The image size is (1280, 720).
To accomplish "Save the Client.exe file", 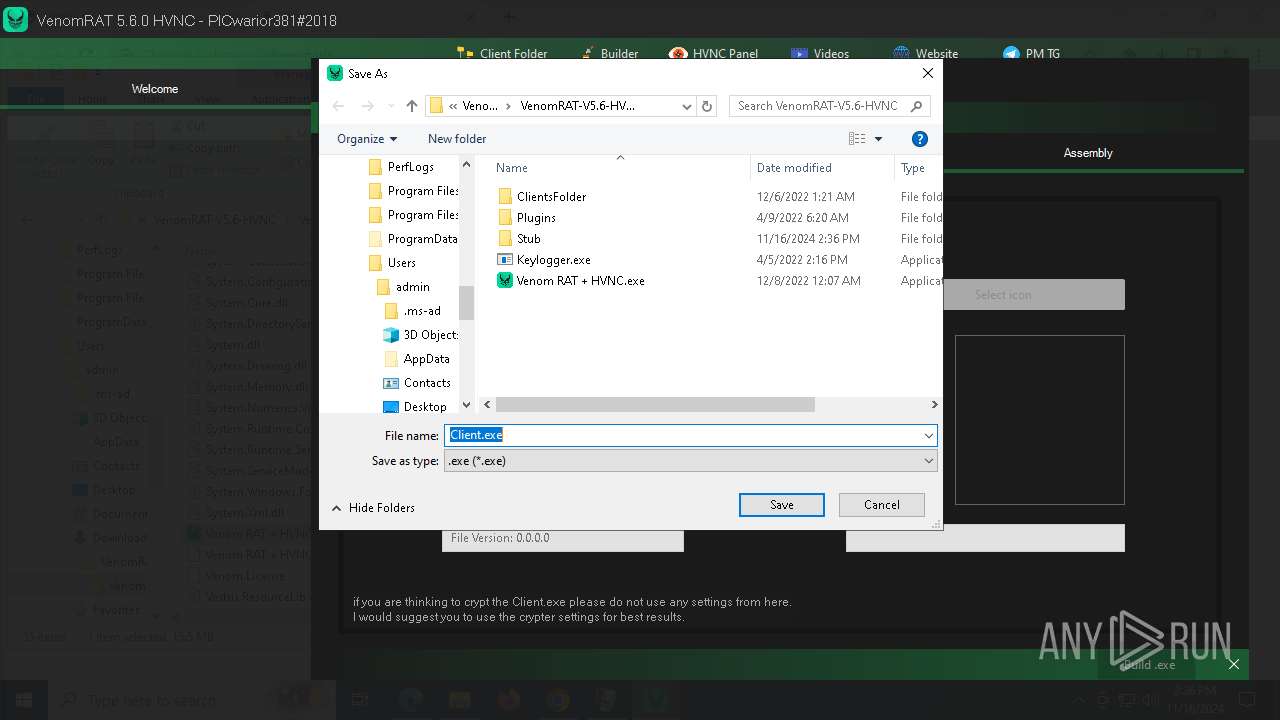I will 782,505.
